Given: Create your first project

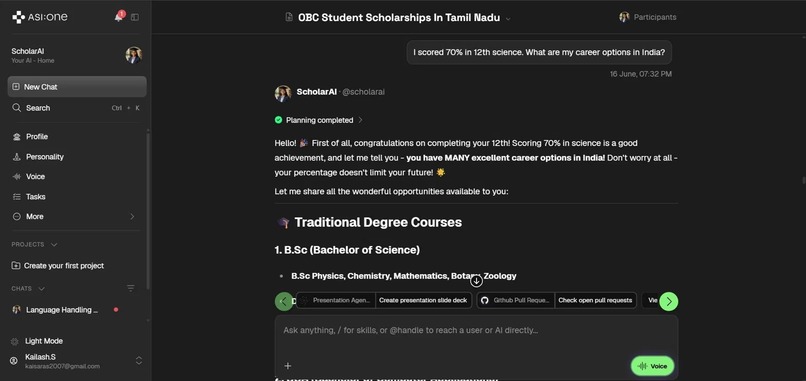Looking at the screenshot, I should [58, 266].
